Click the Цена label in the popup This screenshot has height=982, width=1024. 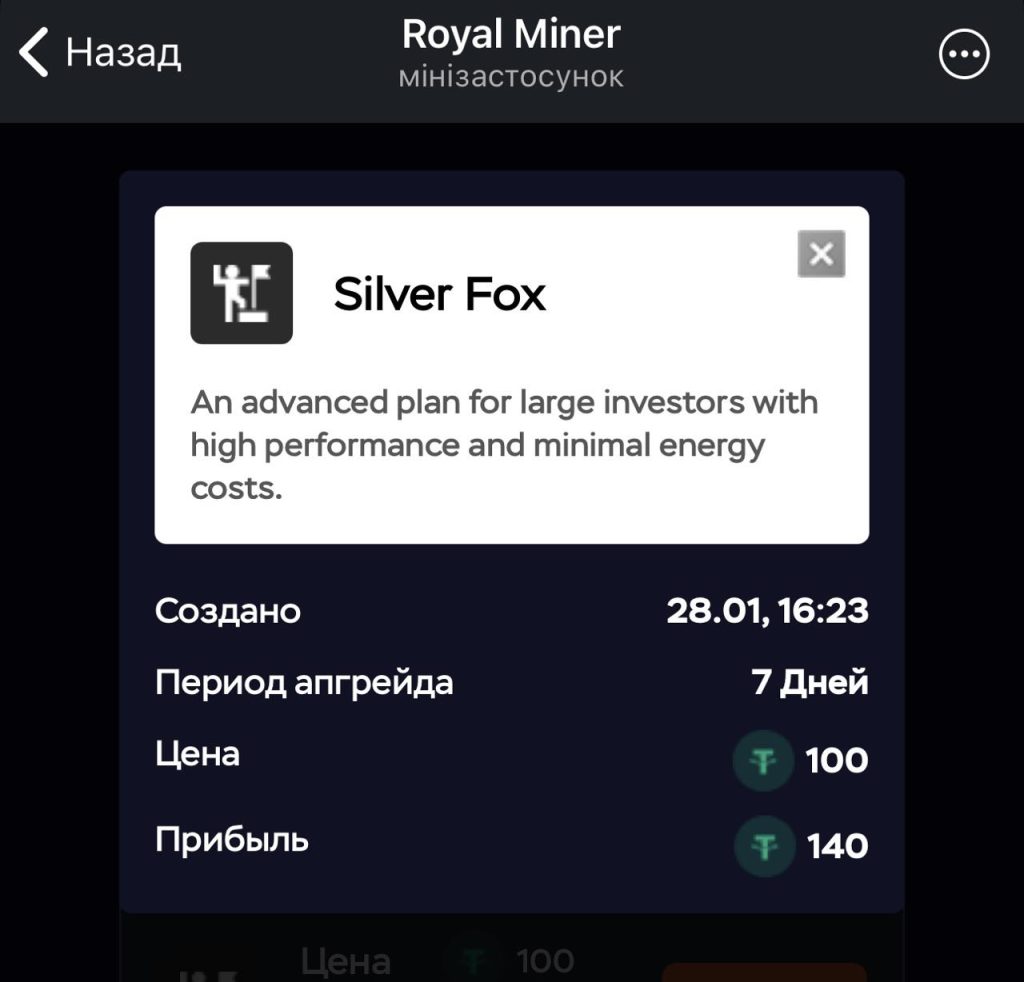[198, 754]
